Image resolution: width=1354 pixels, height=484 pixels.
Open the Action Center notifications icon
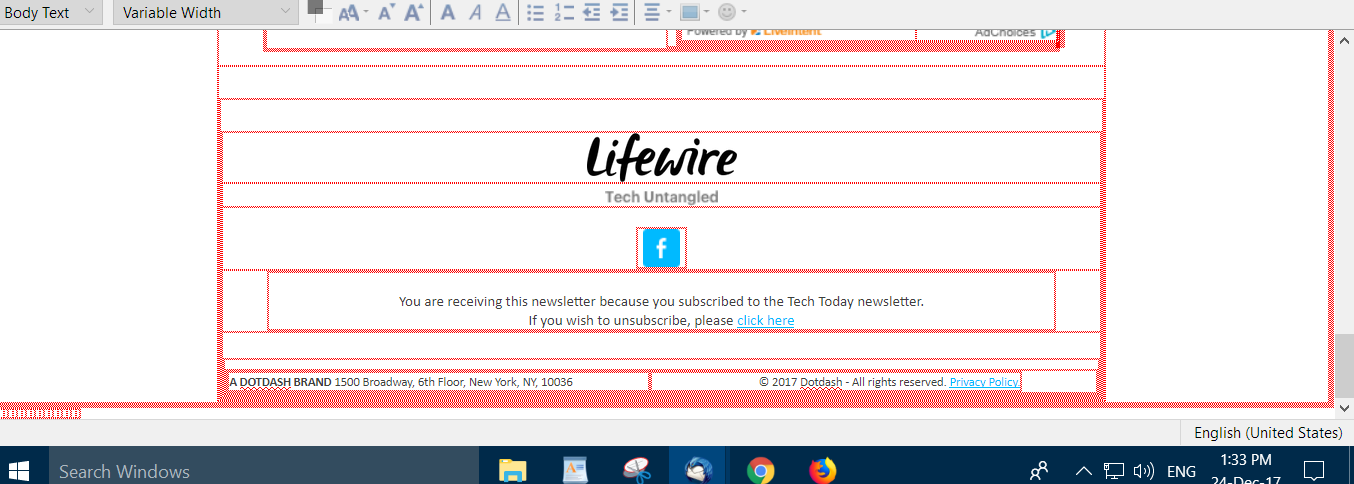coord(1315,470)
